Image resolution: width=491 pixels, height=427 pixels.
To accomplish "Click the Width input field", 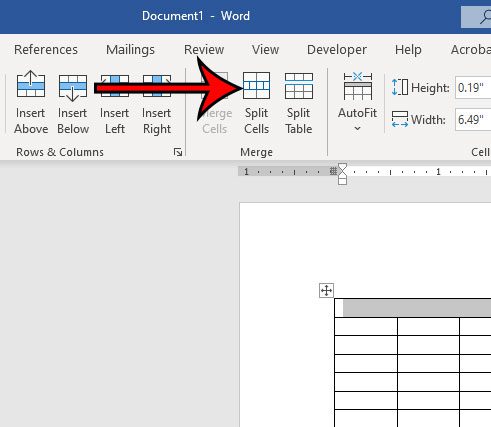I will click(x=473, y=119).
